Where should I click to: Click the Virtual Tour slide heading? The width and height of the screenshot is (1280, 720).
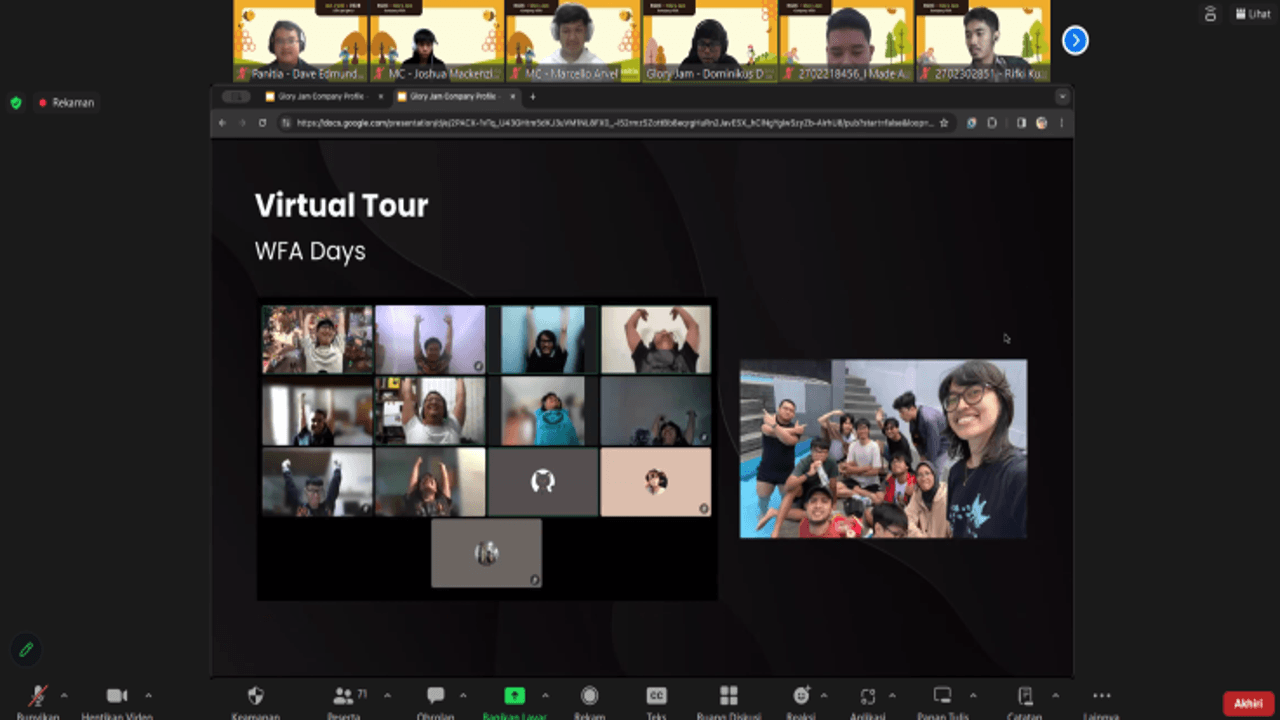click(x=341, y=205)
